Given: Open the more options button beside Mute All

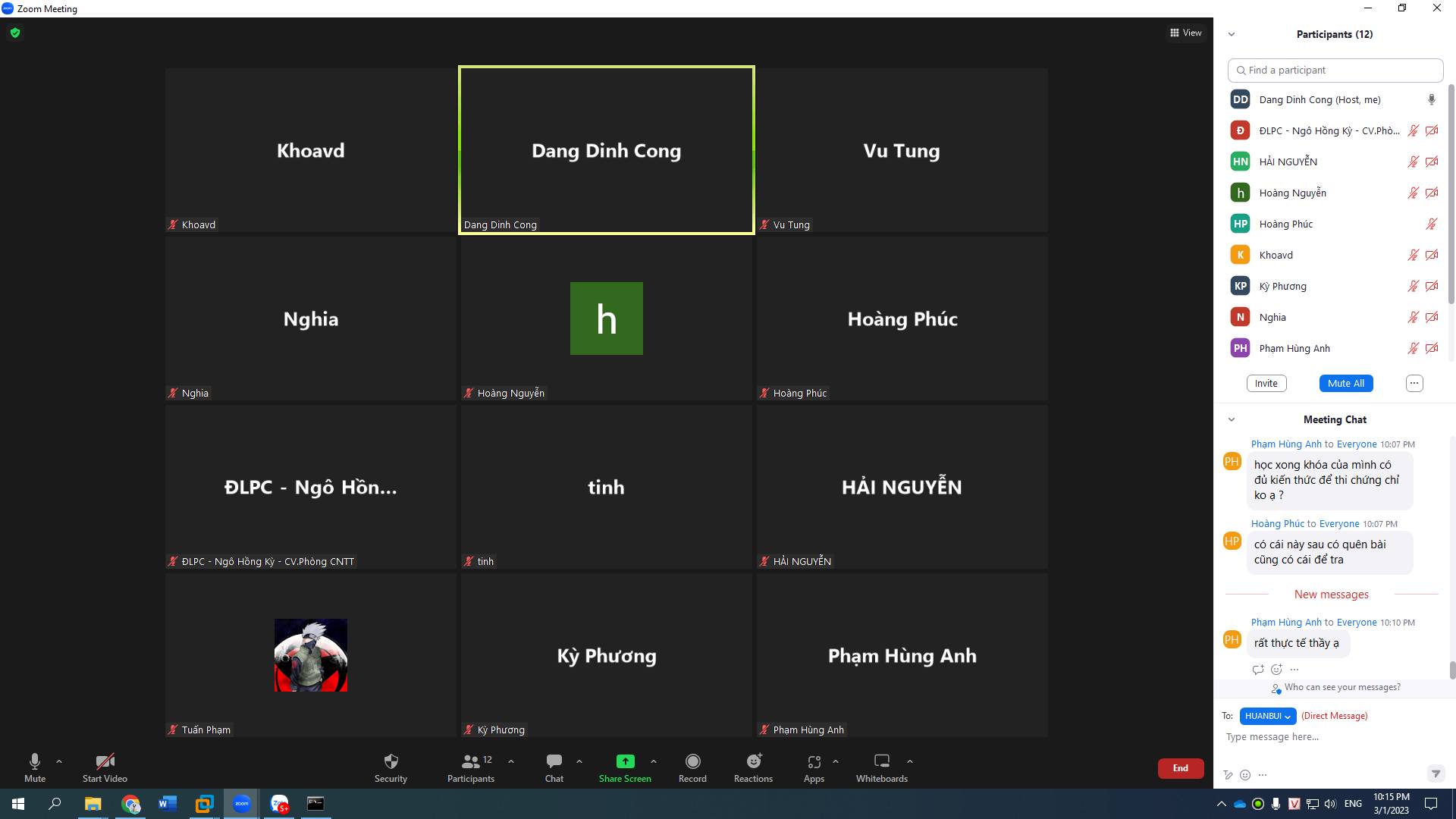Looking at the screenshot, I should tap(1414, 383).
